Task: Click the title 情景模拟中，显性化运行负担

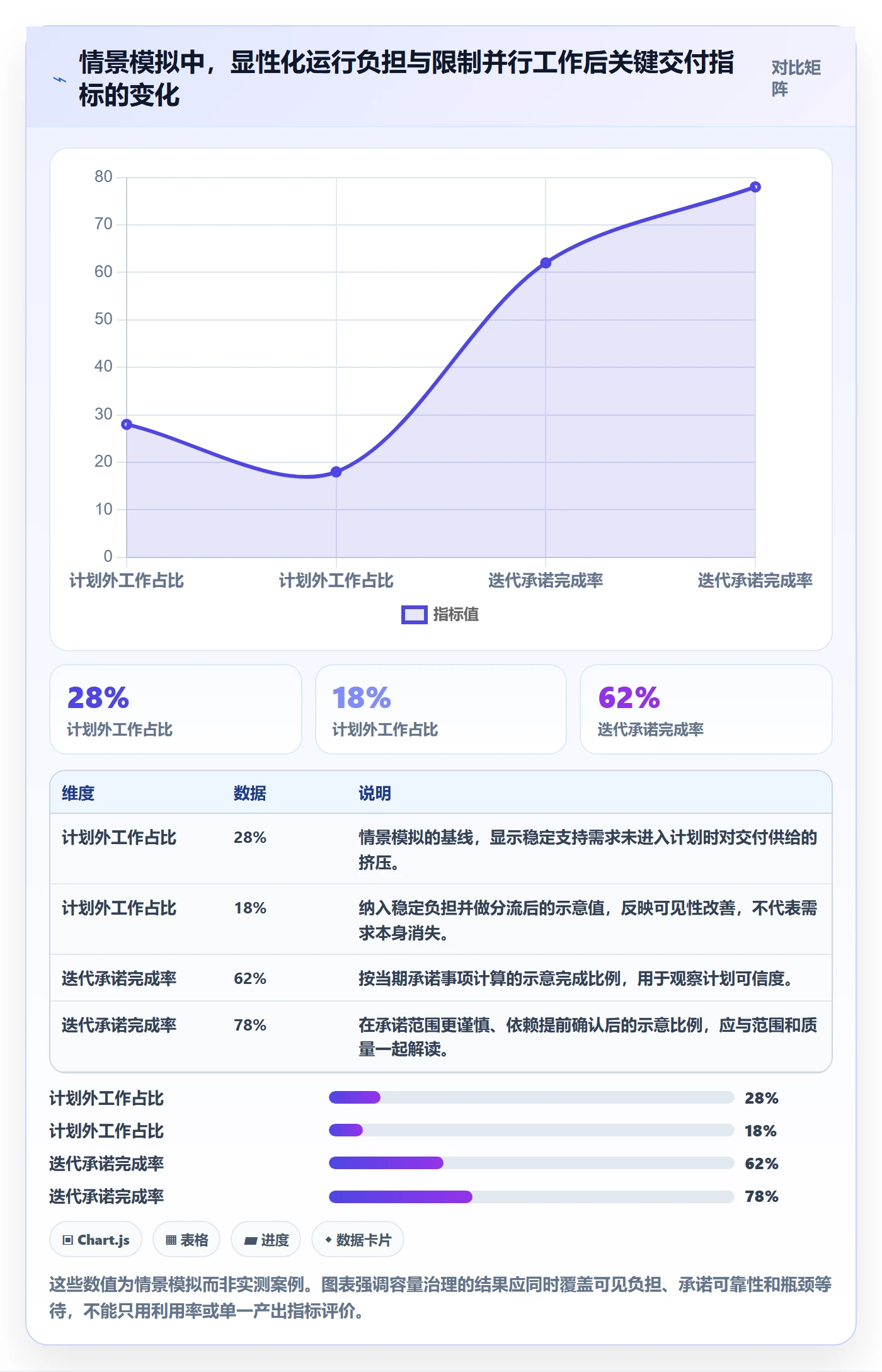Action: [406, 79]
